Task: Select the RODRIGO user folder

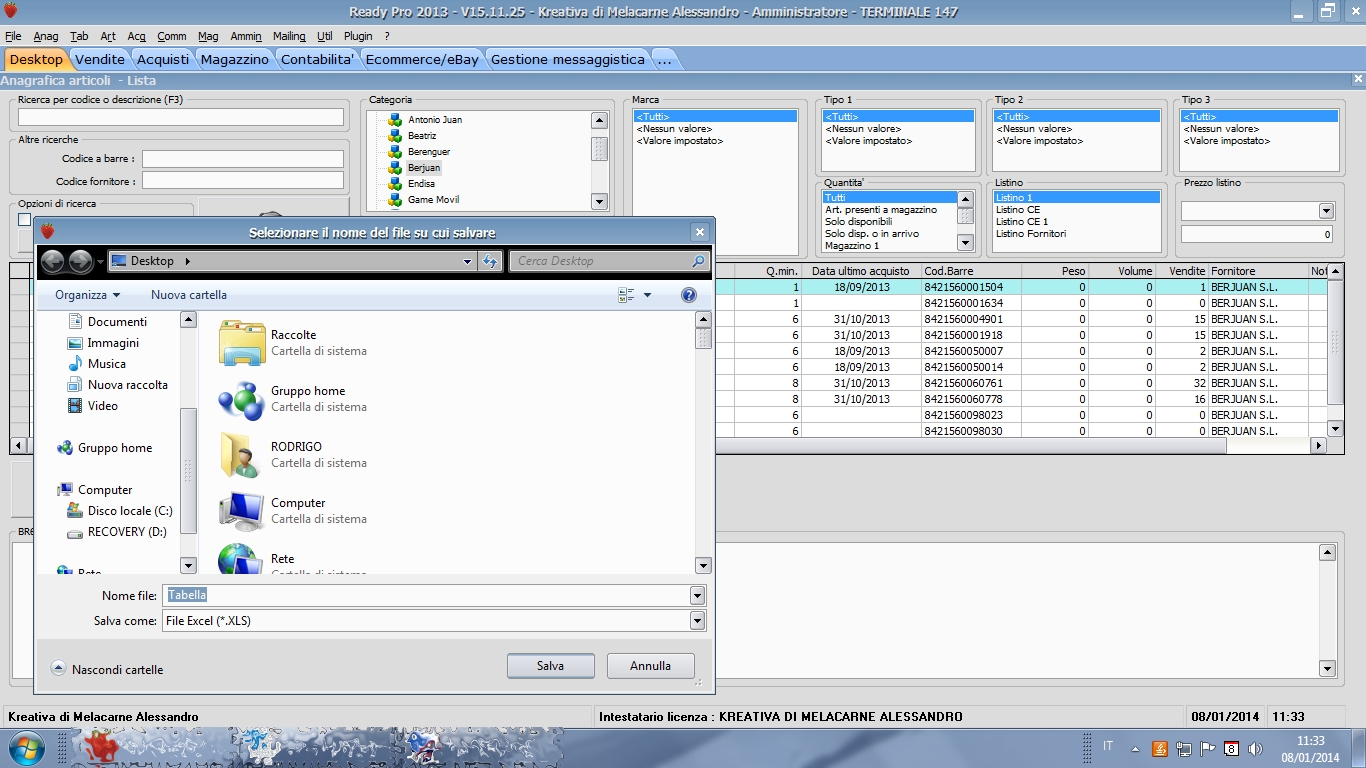Action: click(x=293, y=454)
